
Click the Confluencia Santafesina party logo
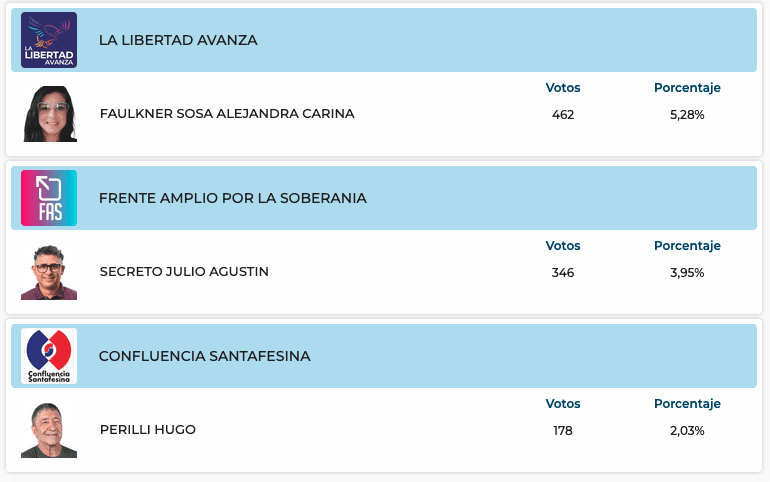[49, 356]
